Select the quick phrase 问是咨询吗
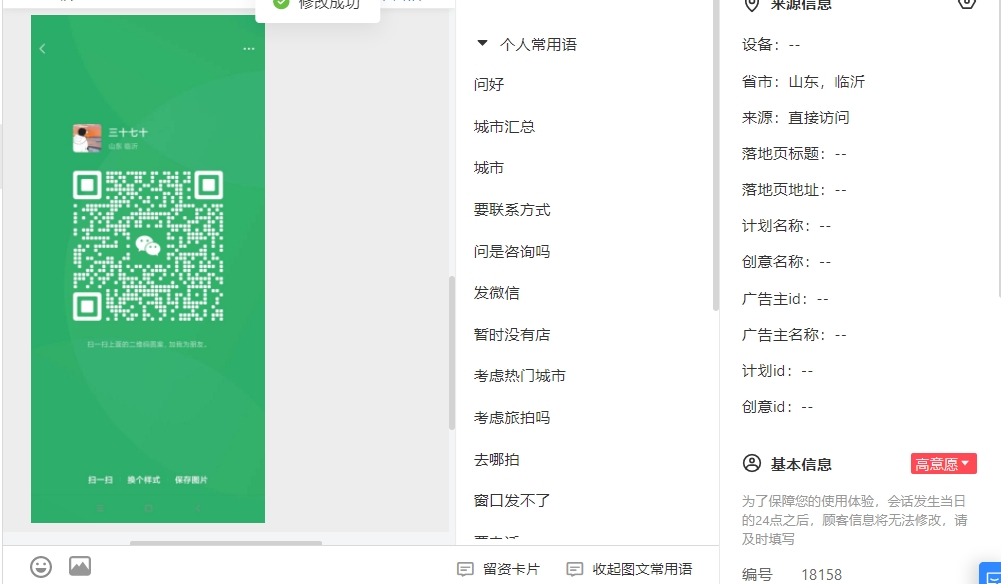Screen dimensions: 1001x584 512,251
